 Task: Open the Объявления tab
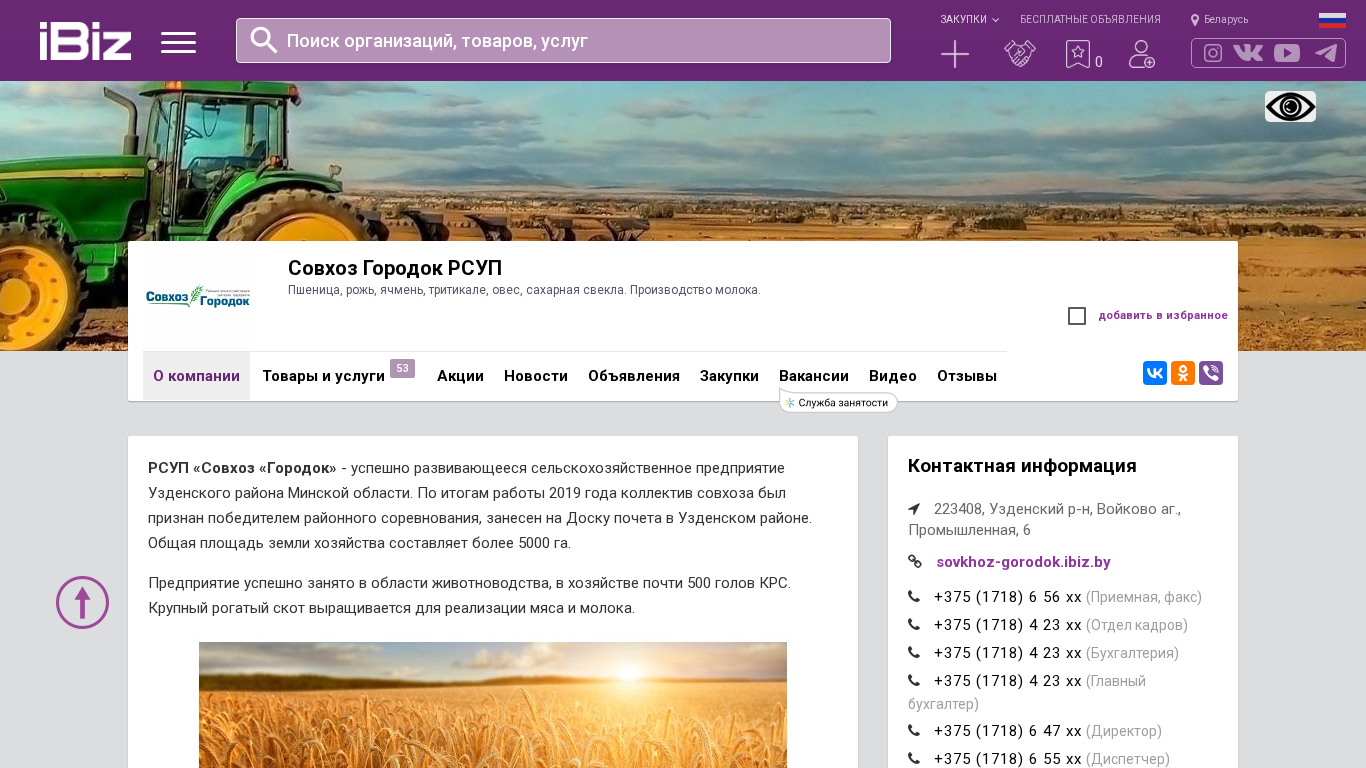(634, 376)
